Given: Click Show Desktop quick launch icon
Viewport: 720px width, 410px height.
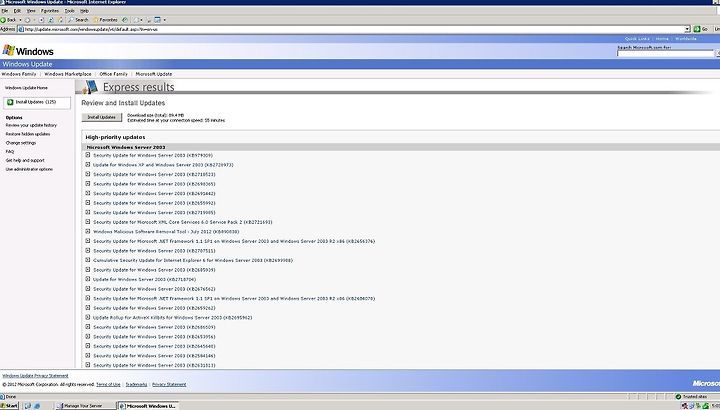Looking at the screenshot, I should click(28, 406).
